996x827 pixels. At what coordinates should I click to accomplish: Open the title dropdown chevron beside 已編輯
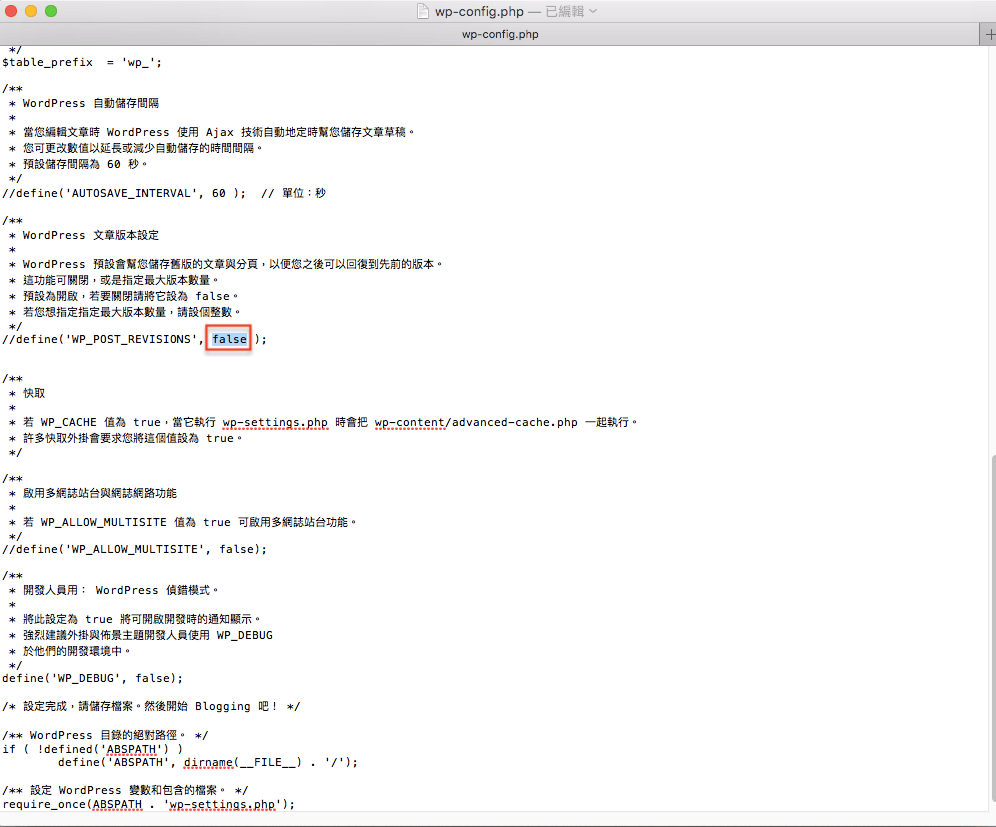click(x=593, y=11)
